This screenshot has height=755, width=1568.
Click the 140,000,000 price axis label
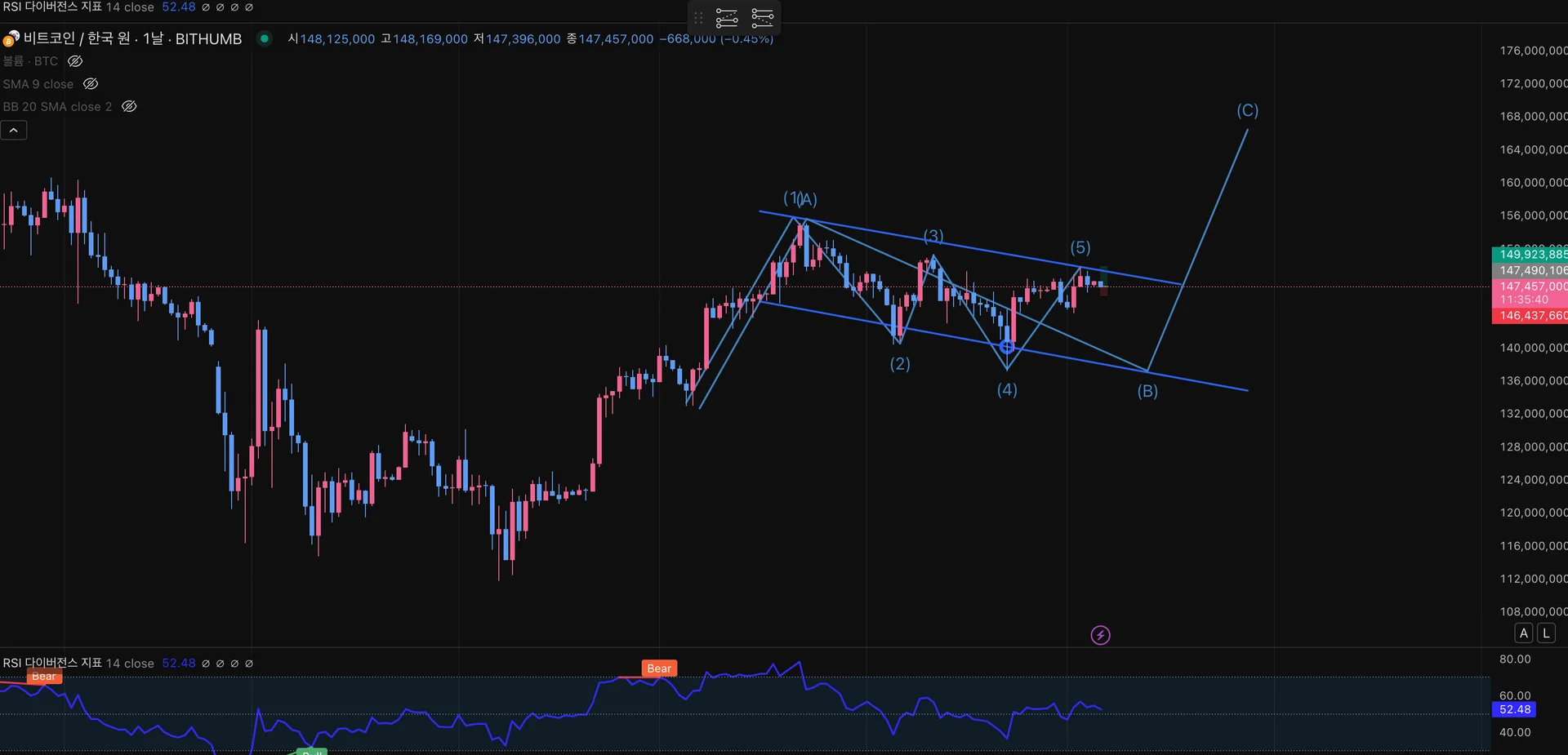tap(1534, 348)
